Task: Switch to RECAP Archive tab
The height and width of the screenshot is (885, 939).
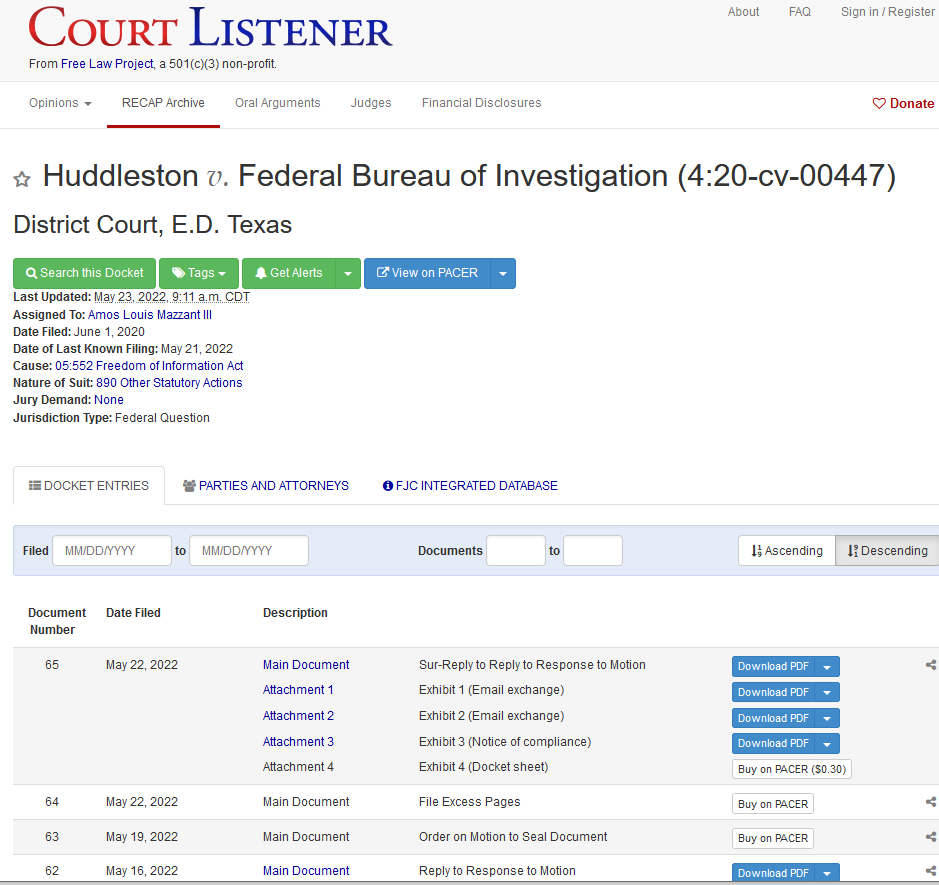Action: pyautogui.click(x=163, y=103)
